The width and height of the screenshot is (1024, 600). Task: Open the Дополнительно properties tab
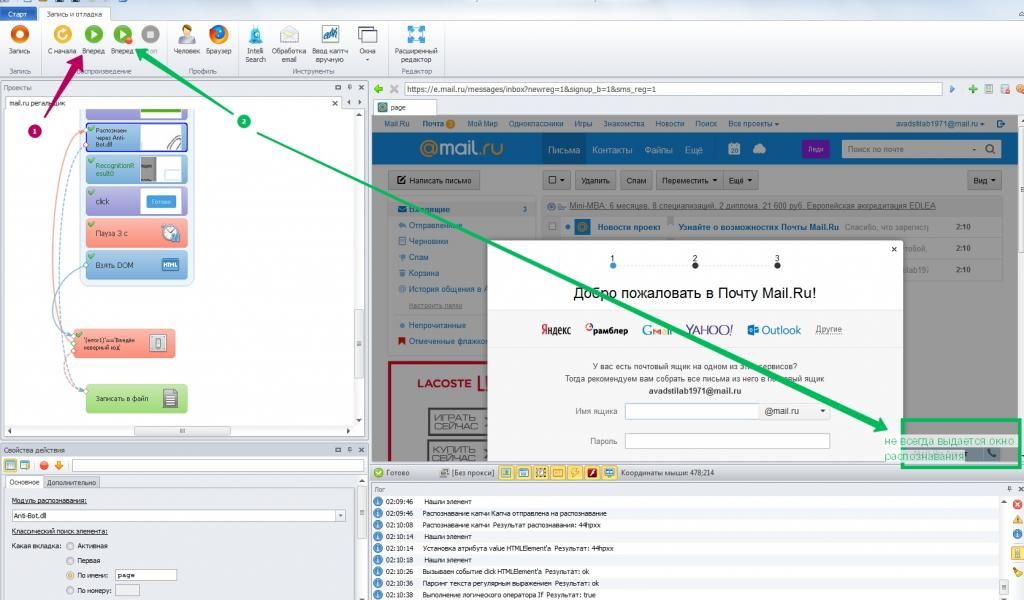[x=71, y=482]
